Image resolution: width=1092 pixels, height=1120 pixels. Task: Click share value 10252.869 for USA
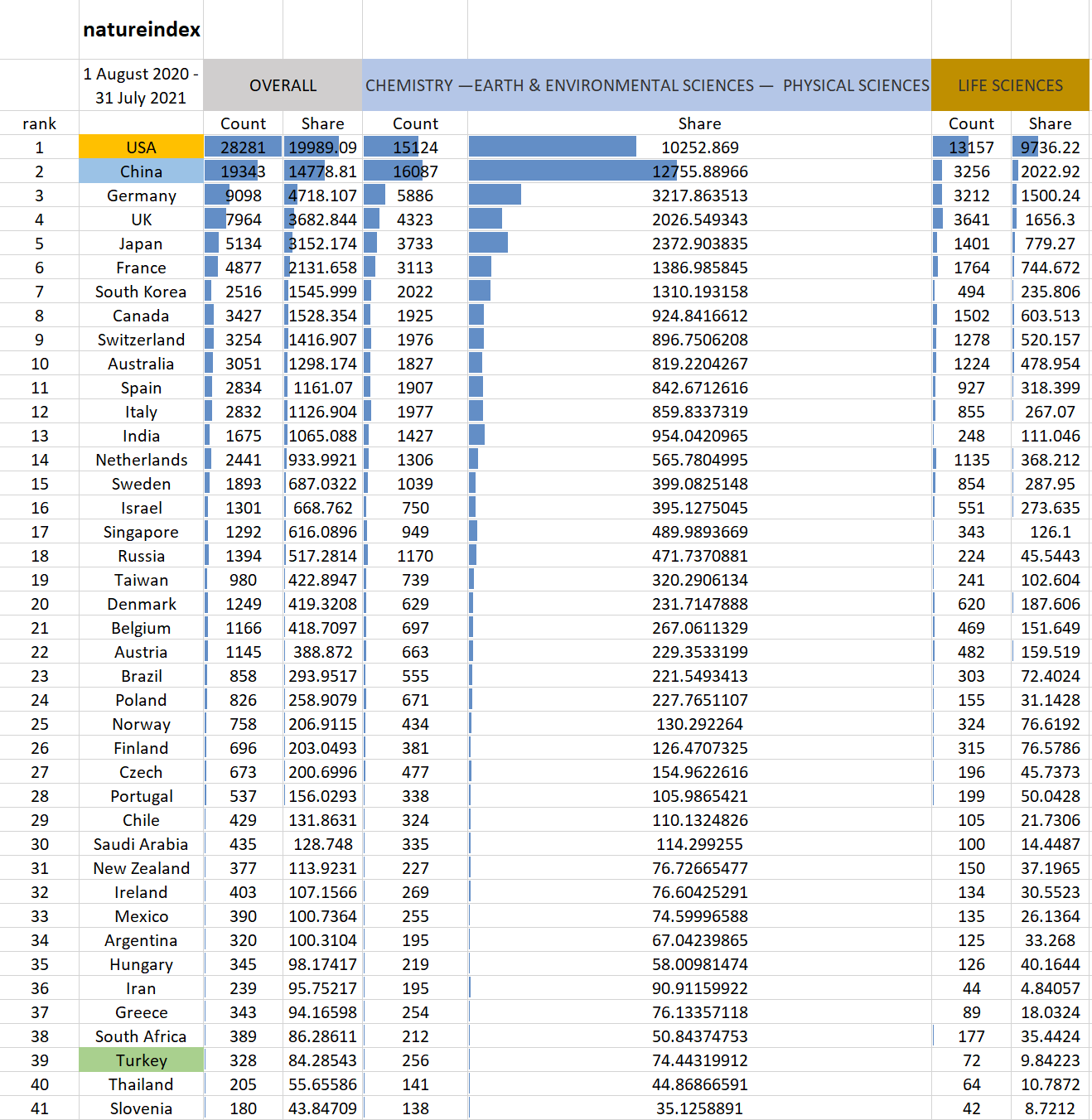[700, 147]
